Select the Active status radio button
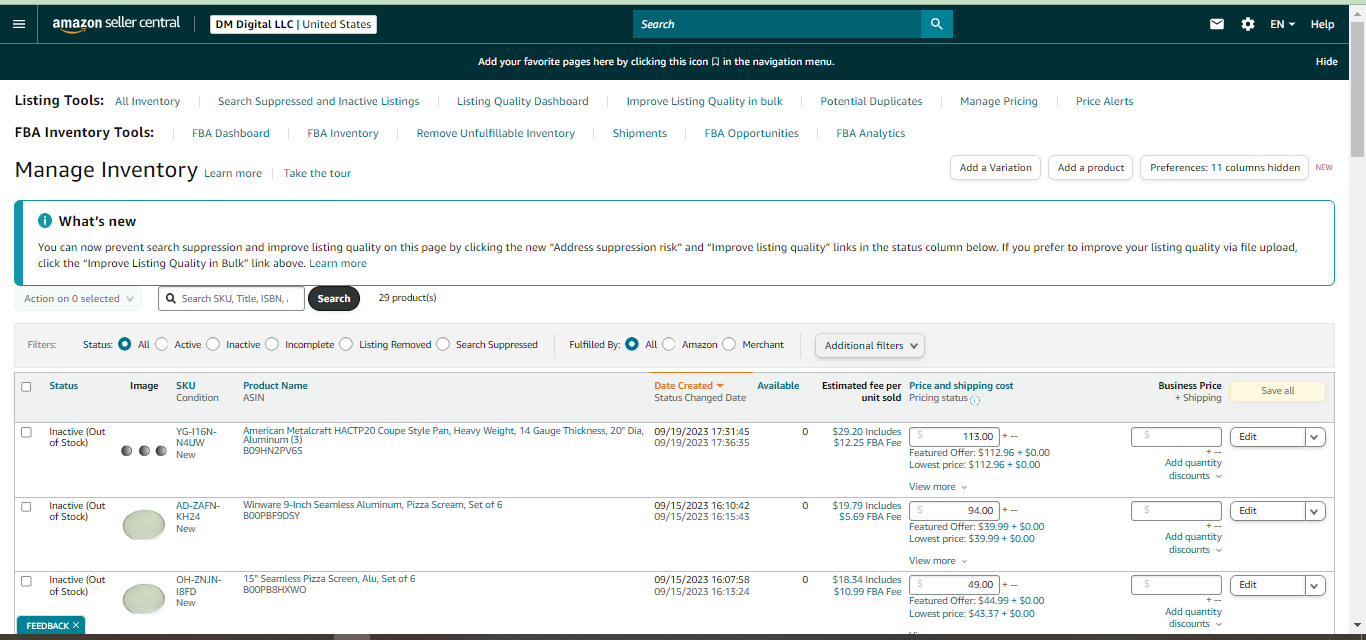This screenshot has width=1366, height=640. point(162,344)
